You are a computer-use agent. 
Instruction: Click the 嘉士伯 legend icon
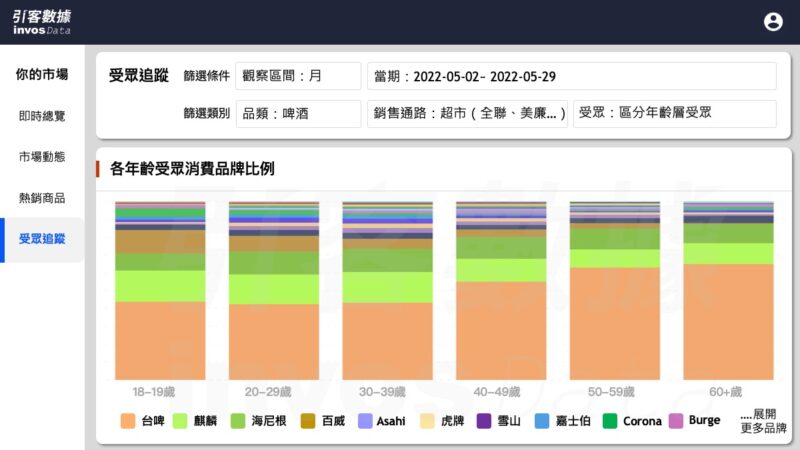pyautogui.click(x=542, y=421)
